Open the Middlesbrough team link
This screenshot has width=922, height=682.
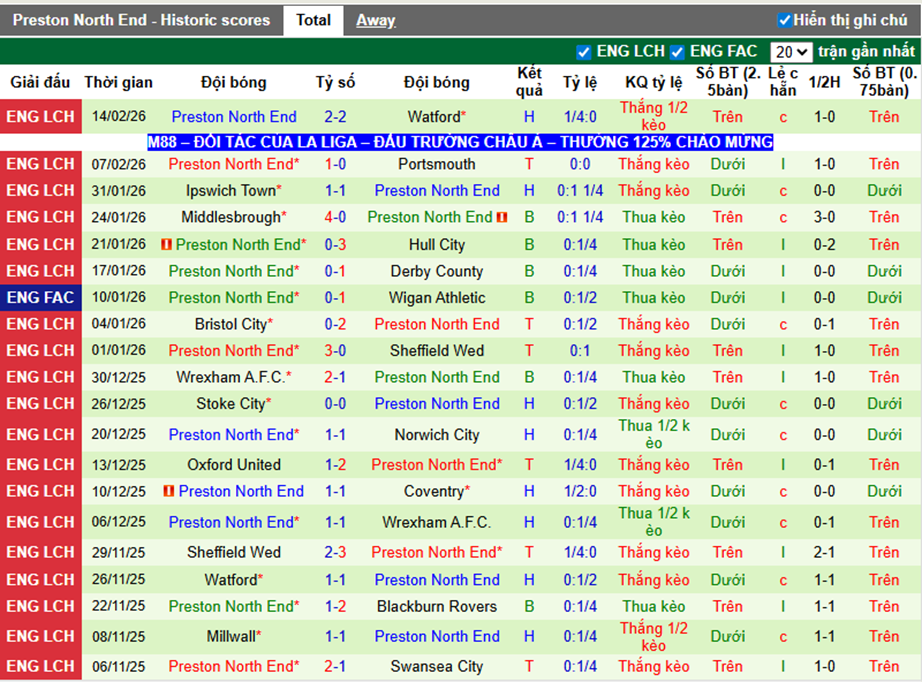click(x=233, y=218)
